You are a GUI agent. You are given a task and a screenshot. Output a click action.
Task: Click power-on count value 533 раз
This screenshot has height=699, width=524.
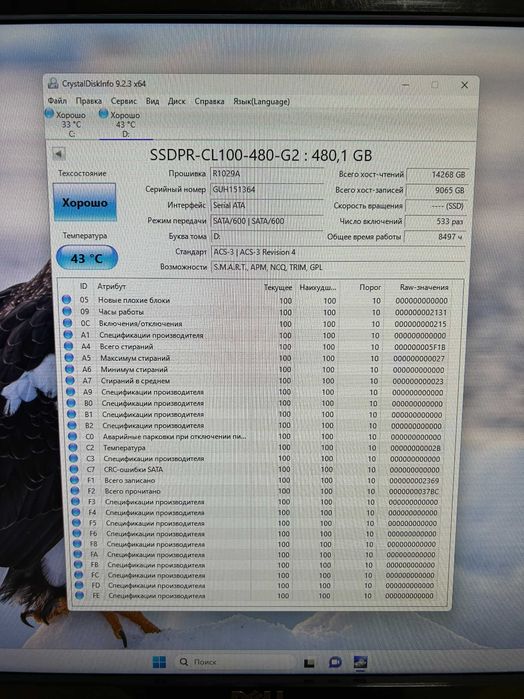pos(435,221)
